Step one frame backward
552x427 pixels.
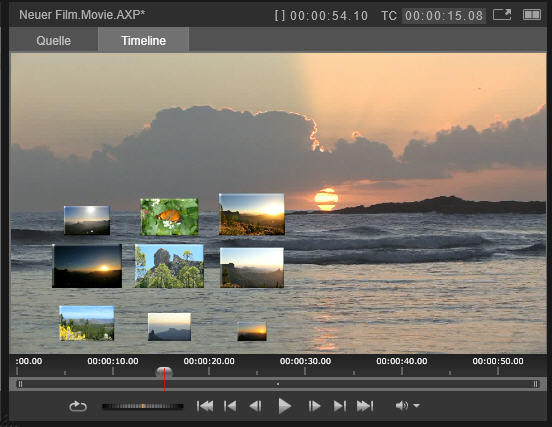tap(256, 406)
